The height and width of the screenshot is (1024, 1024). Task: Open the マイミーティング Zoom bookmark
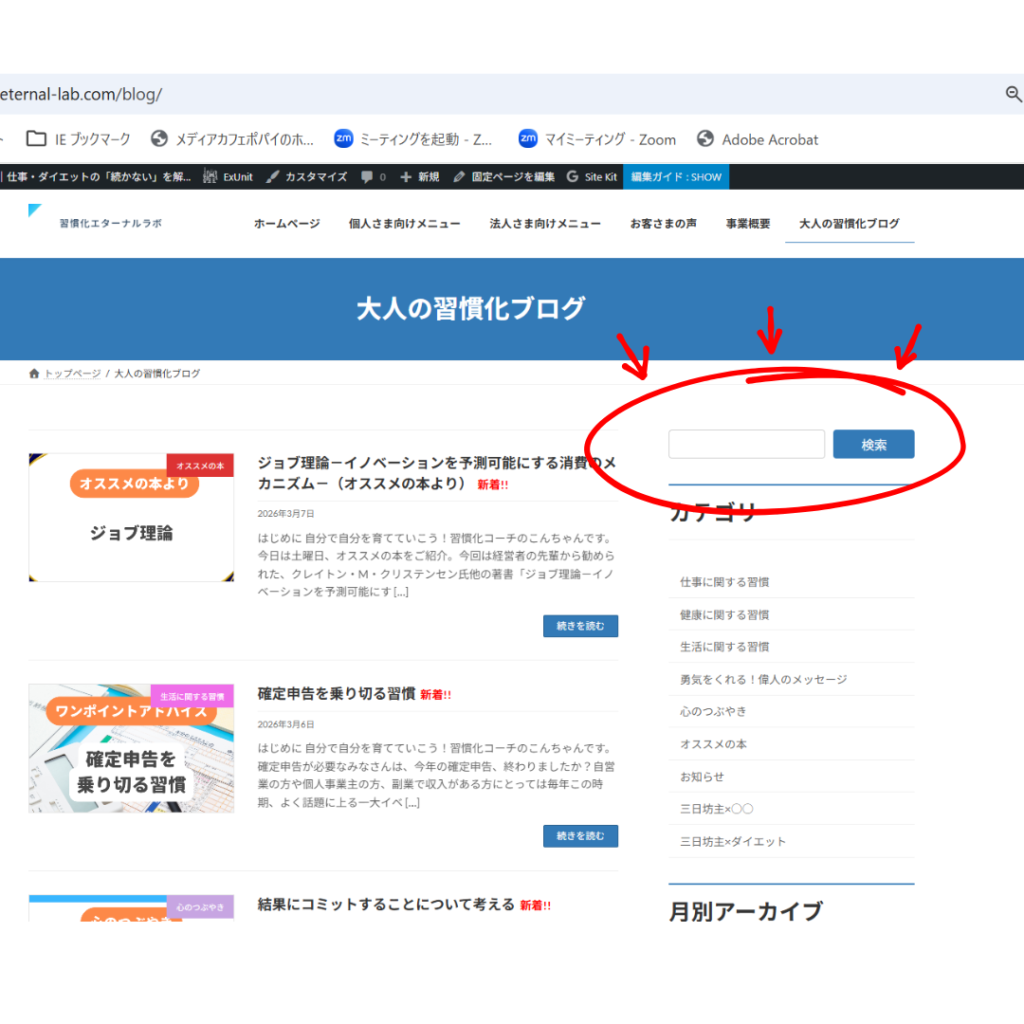coord(597,139)
